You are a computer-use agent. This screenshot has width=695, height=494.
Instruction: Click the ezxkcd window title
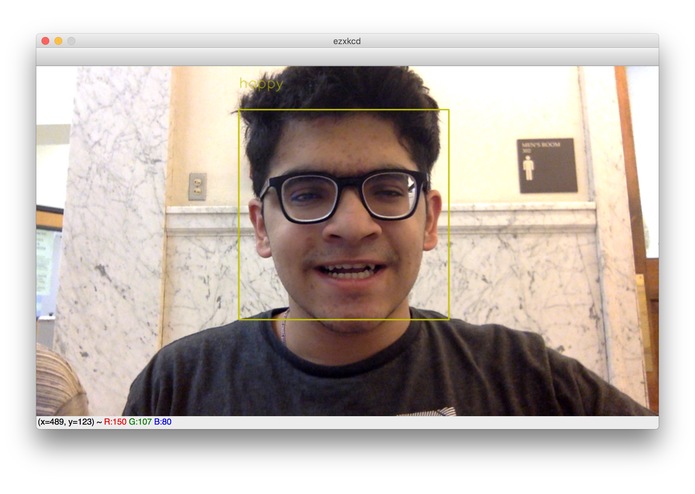coord(347,41)
